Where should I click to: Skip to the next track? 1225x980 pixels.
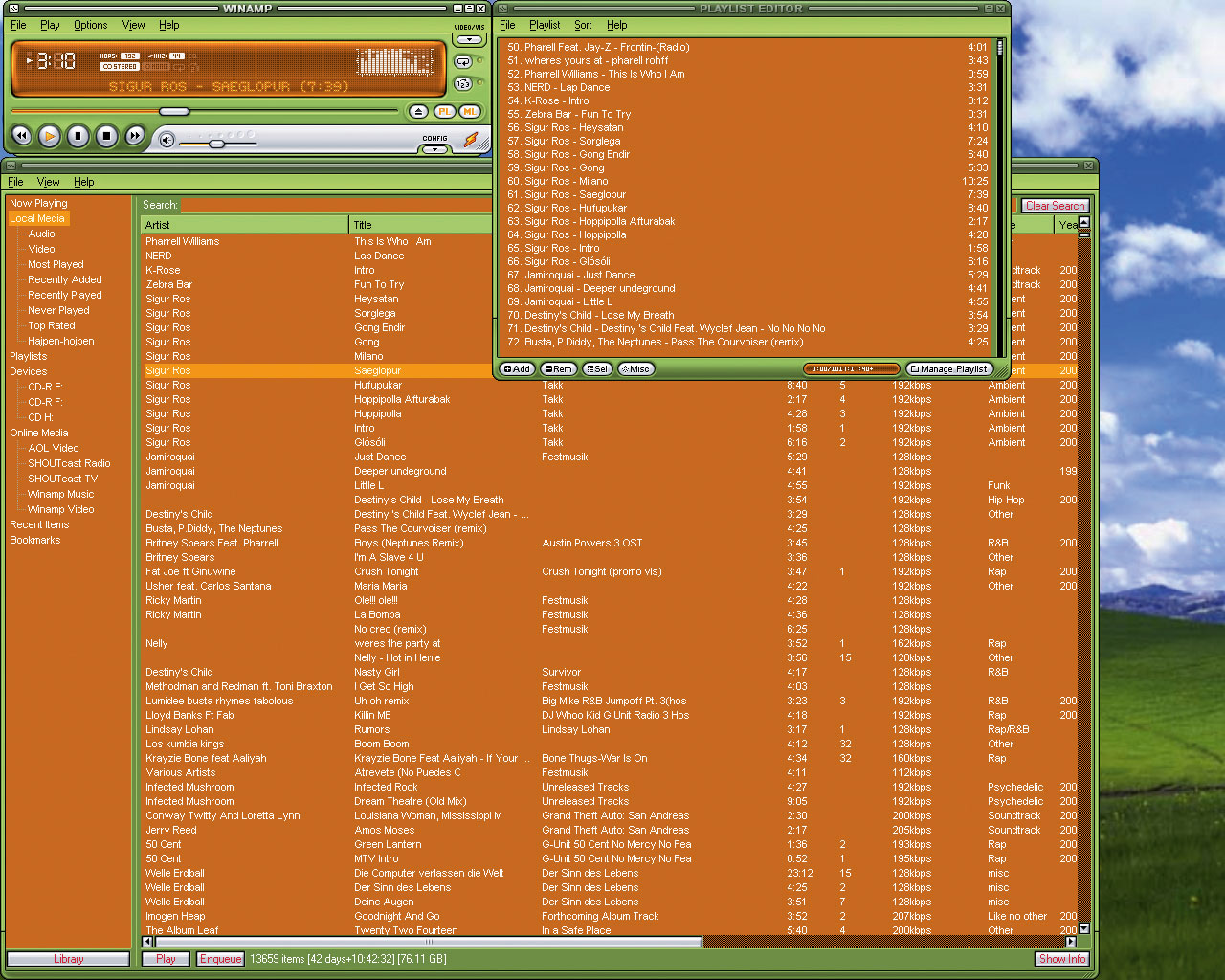135,137
